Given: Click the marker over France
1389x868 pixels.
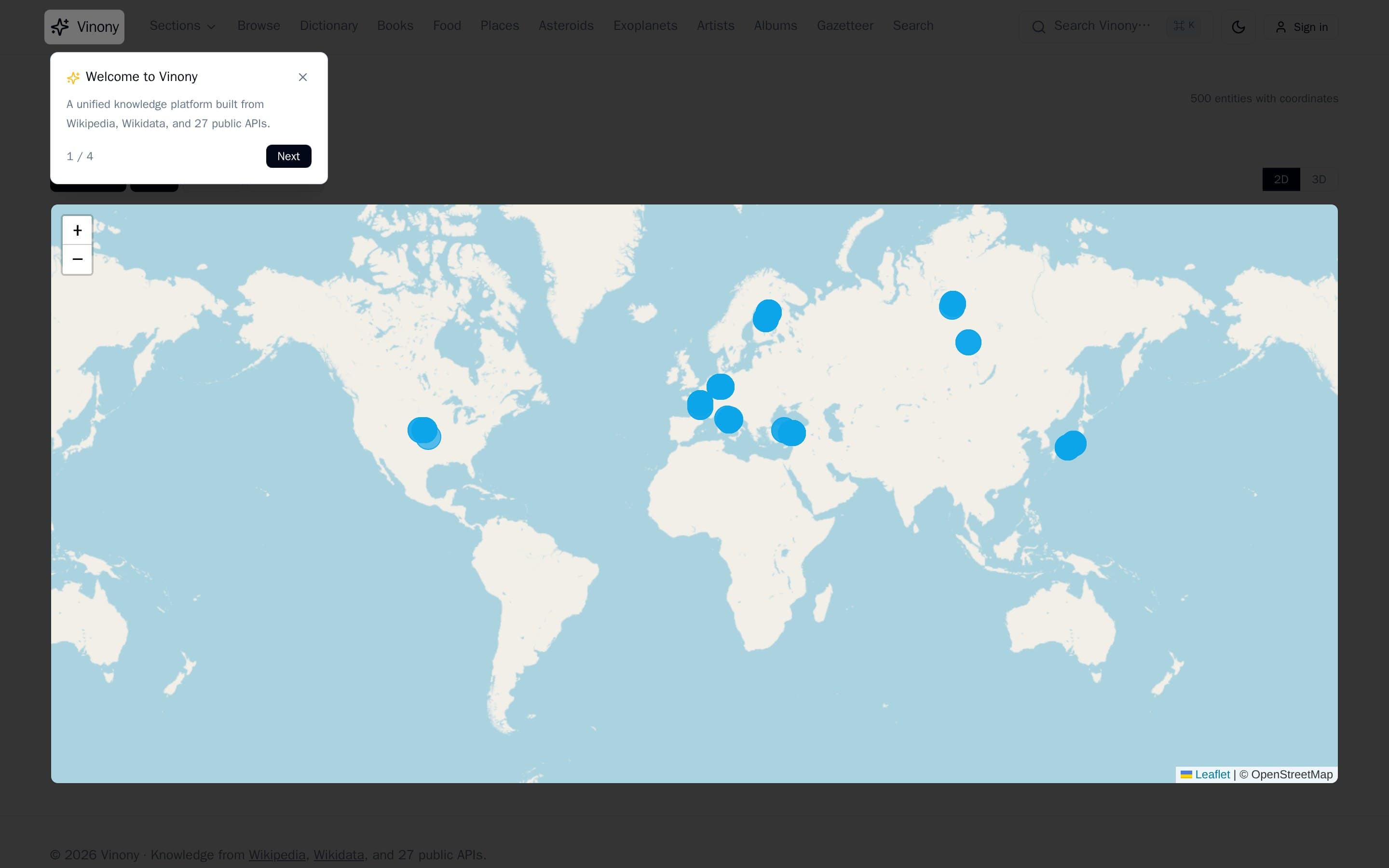Looking at the screenshot, I should (x=700, y=405).
